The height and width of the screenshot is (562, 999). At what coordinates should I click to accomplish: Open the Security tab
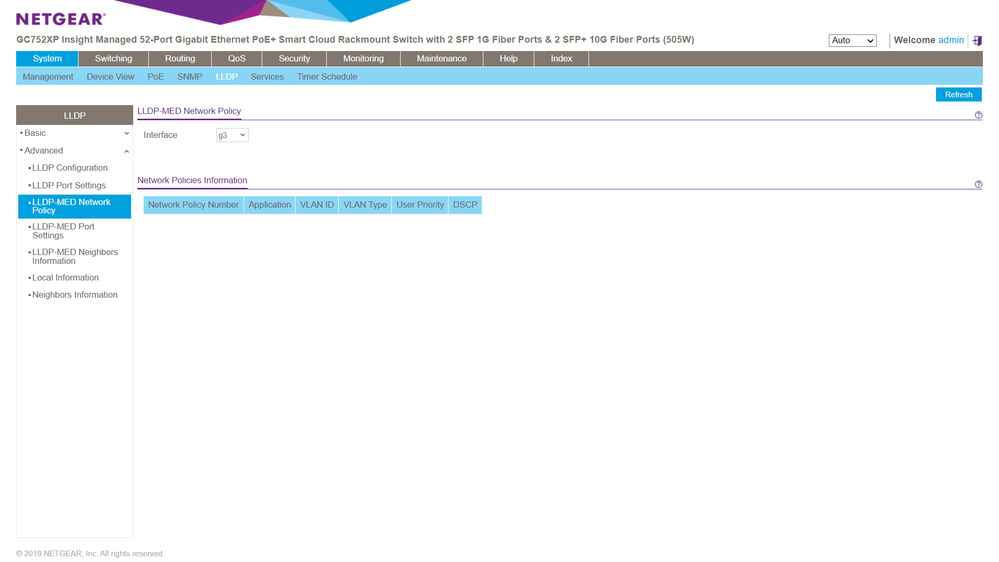coord(294,59)
